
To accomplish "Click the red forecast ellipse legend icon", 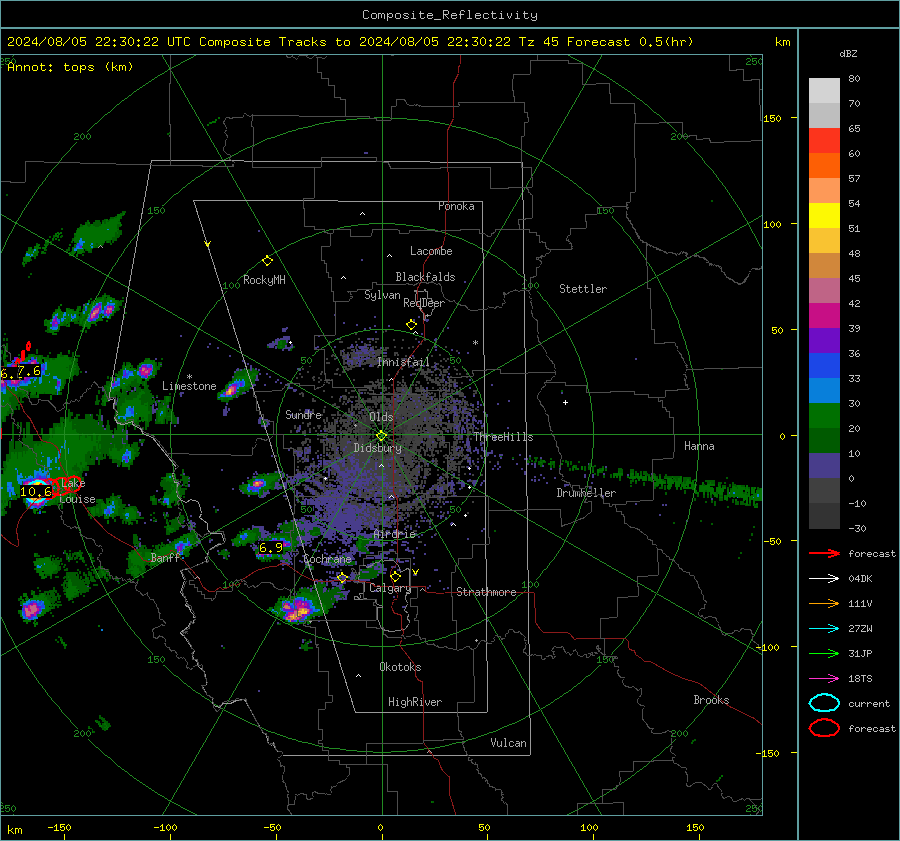I will tap(824, 728).
